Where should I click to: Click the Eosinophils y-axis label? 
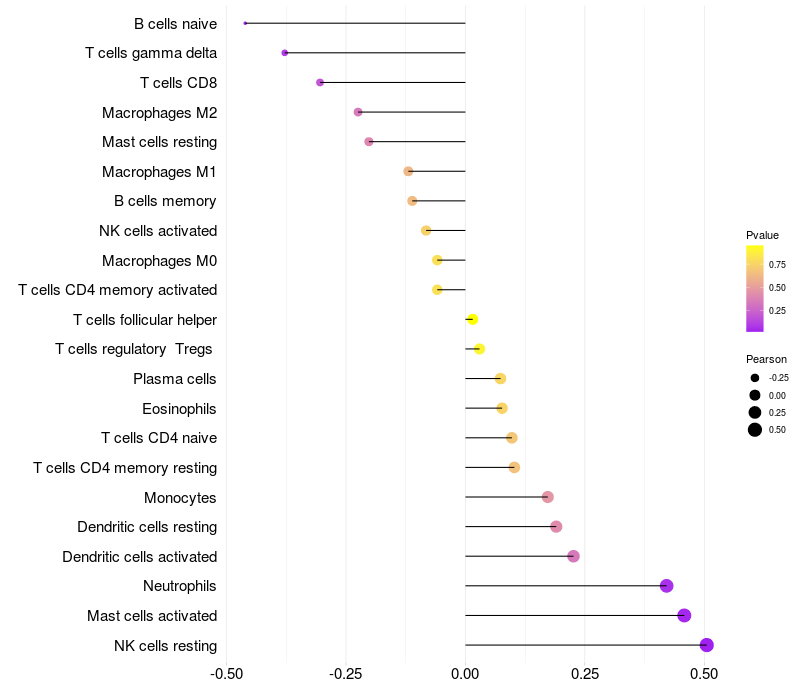pos(179,408)
